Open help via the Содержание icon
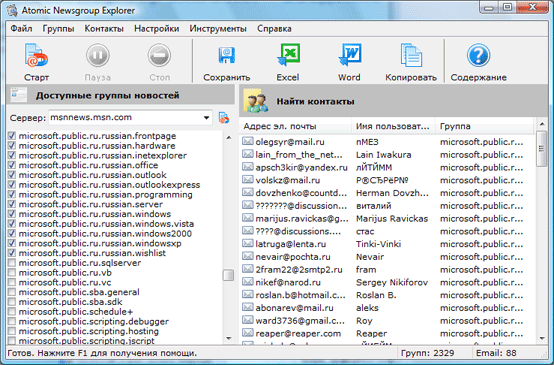This screenshot has height=365, width=554. click(x=478, y=55)
